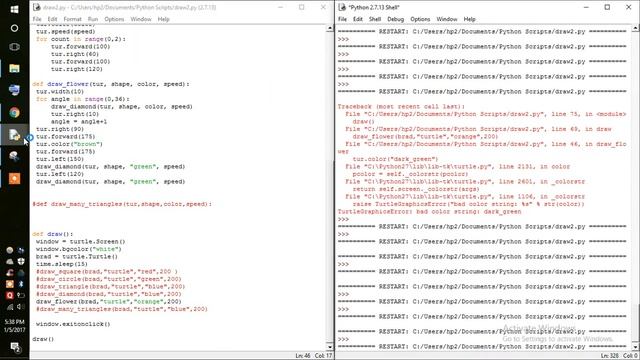The image size is (640, 360).
Task: Click the 'def draw():' line
Action: coord(53,234)
